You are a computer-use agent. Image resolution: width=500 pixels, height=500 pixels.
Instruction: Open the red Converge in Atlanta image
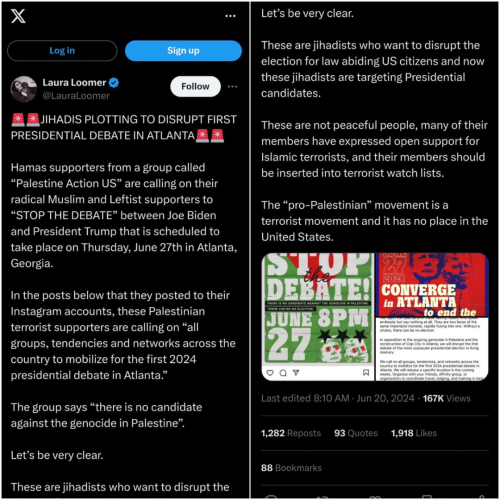pyautogui.click(x=432, y=317)
